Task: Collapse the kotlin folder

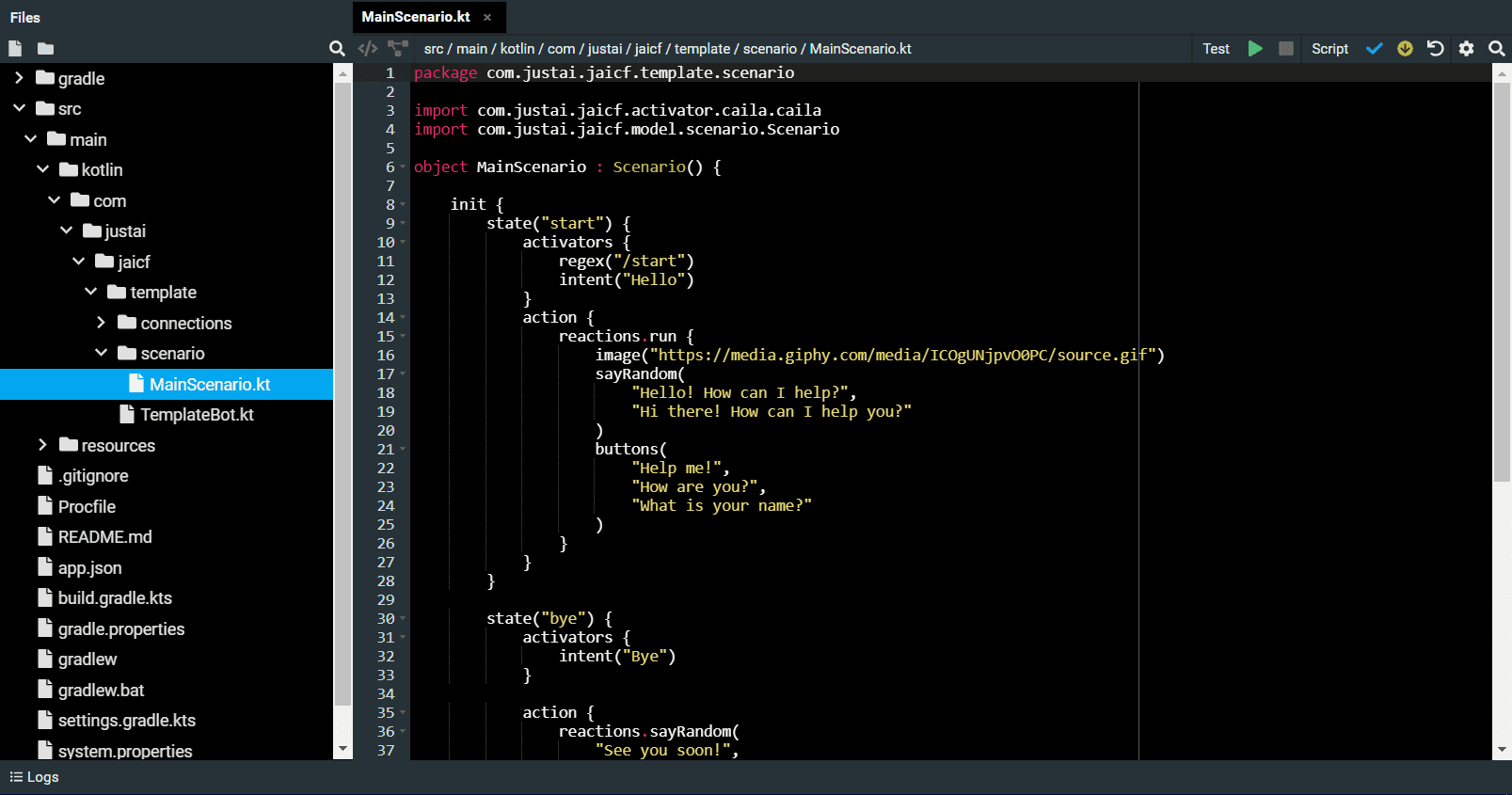Action: click(42, 169)
